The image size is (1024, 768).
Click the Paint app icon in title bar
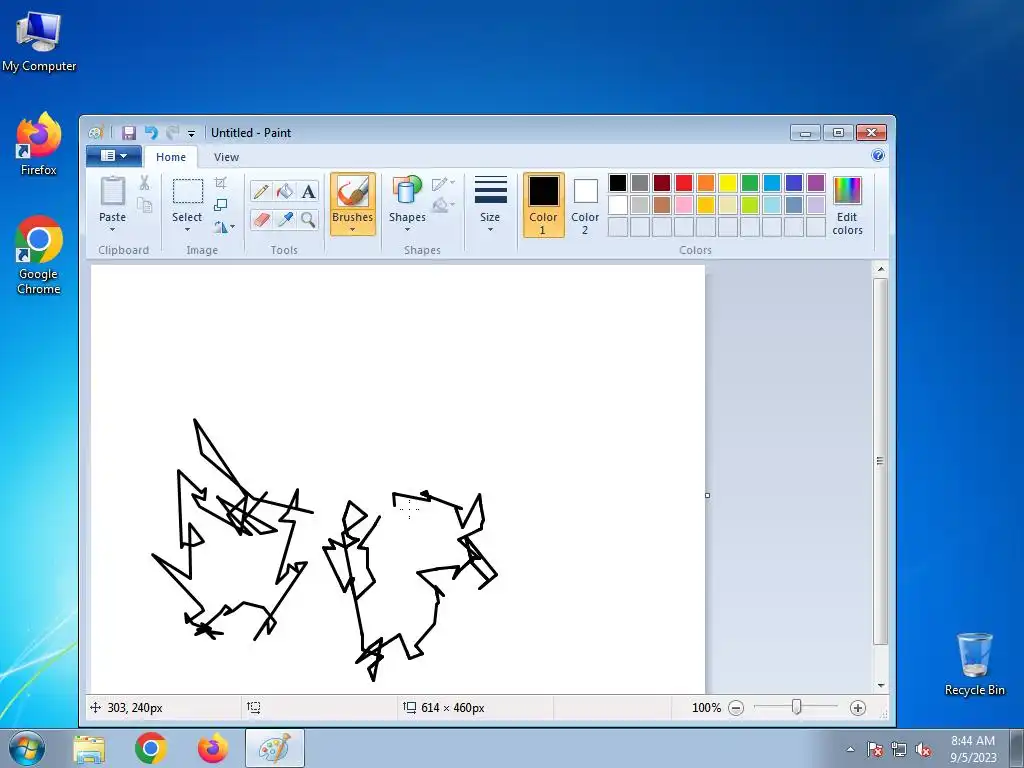pyautogui.click(x=96, y=133)
